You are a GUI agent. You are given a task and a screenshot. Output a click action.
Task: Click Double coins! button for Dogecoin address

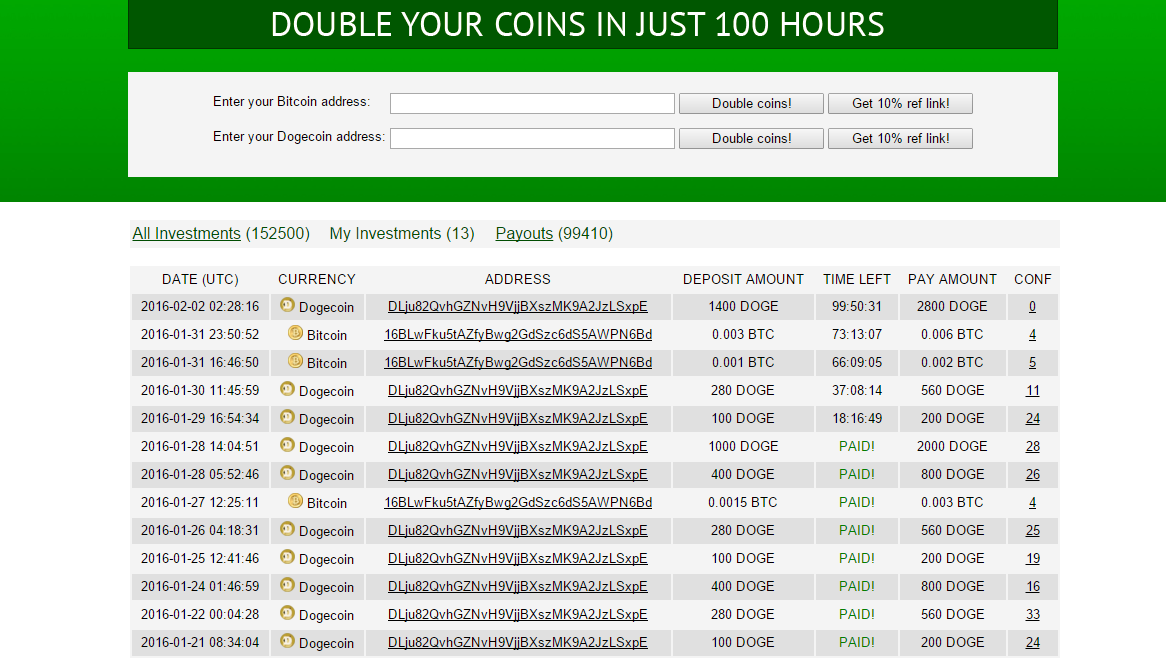coord(751,138)
